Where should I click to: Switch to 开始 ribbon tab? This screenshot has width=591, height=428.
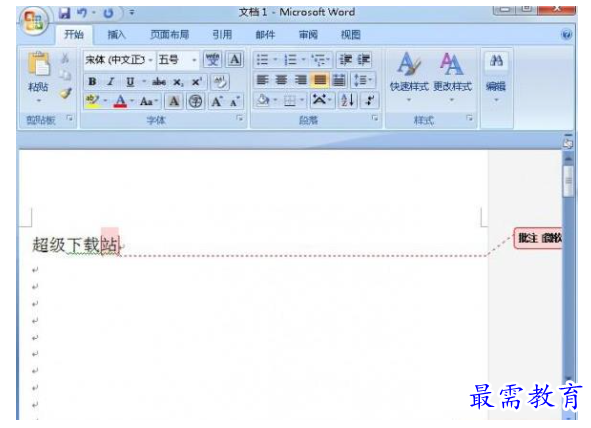coord(74,35)
